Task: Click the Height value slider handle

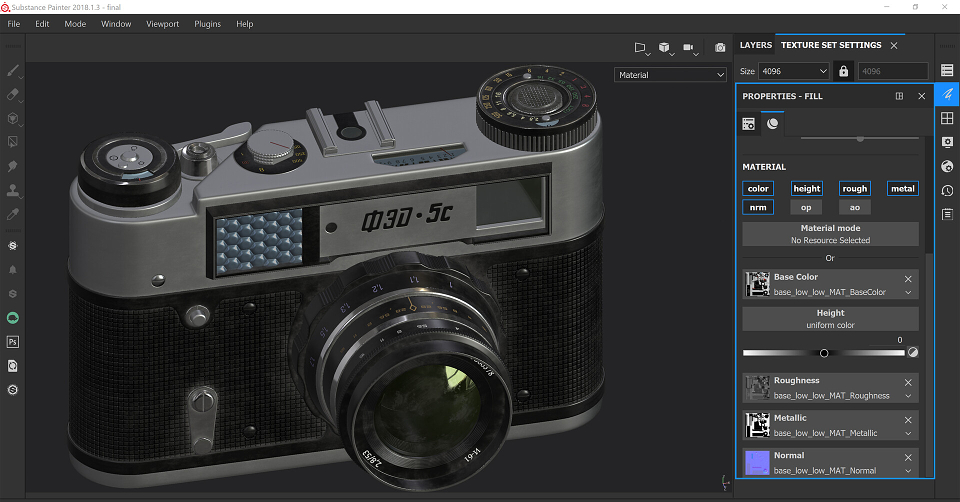Action: [824, 353]
